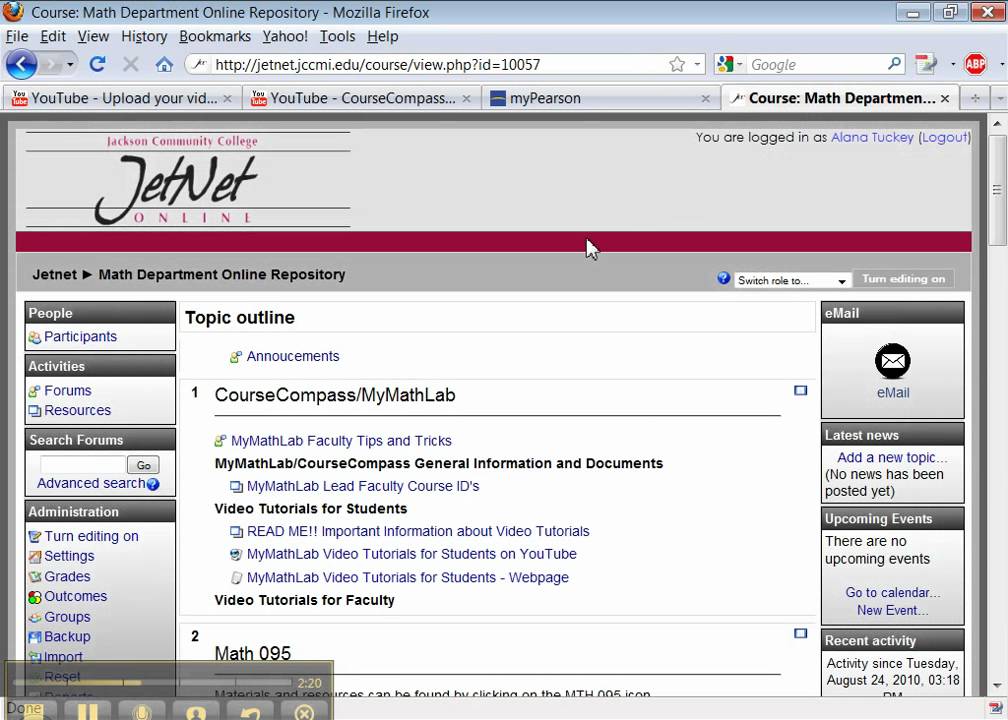1008x720 pixels.
Task: Click the Outcomes icon in Administration
Action: pyautogui.click(x=35, y=597)
